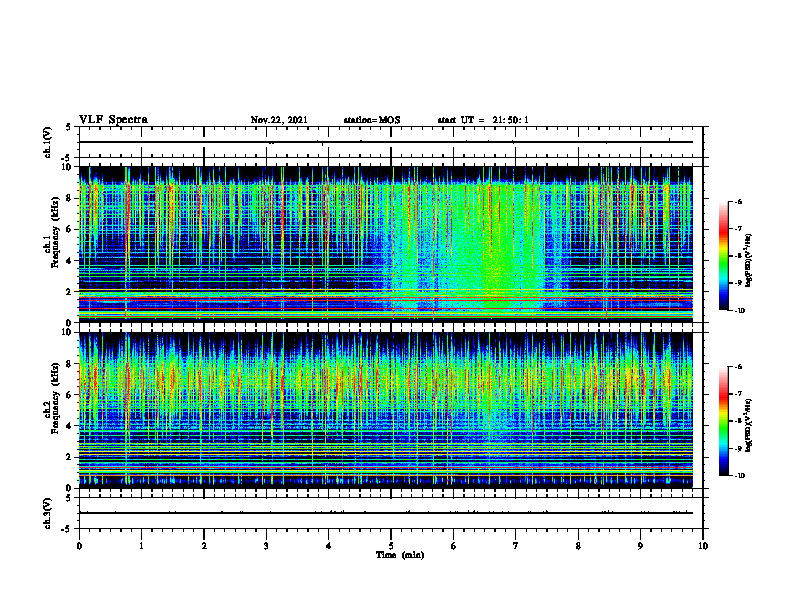Image resolution: width=792 pixels, height=612 pixels.
Task: Click ch.1 colorbar top tick "-6"
Action: point(738,202)
